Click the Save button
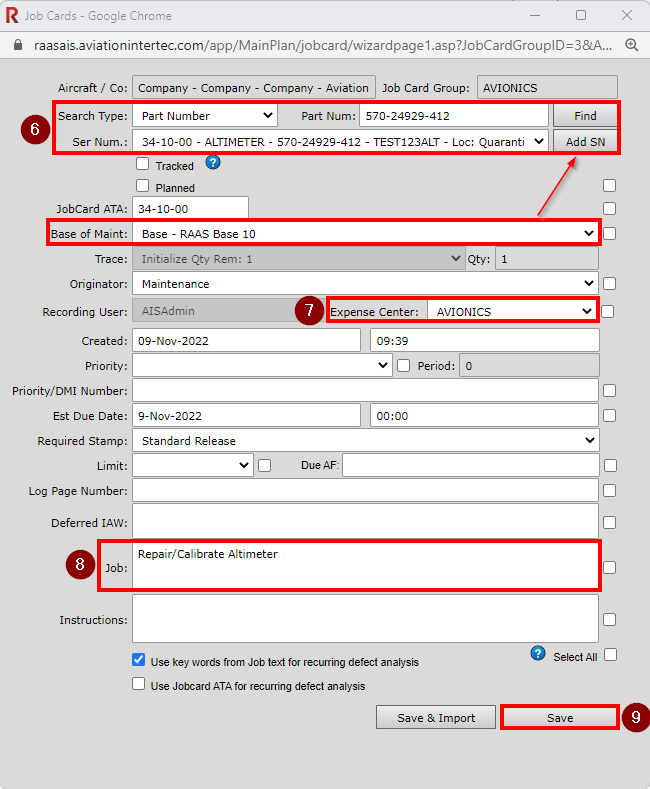 [x=559, y=718]
